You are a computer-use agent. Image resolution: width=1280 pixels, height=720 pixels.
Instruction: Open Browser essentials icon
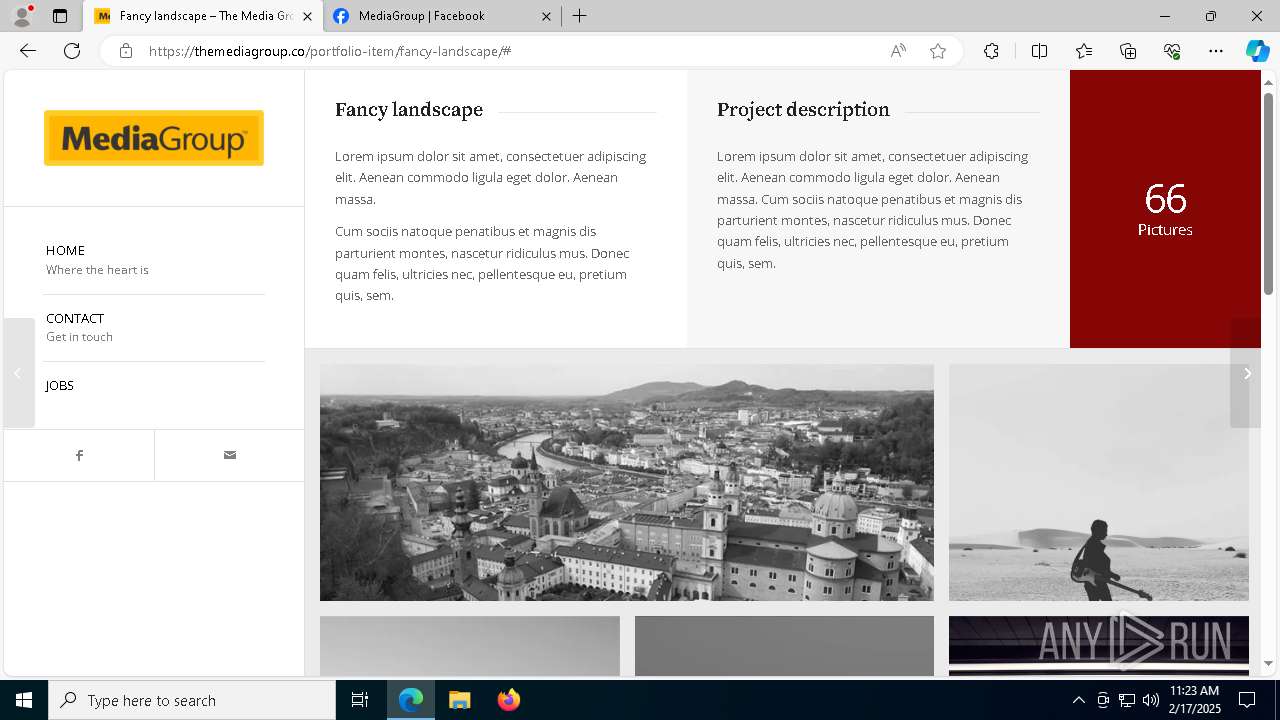pos(1172,51)
